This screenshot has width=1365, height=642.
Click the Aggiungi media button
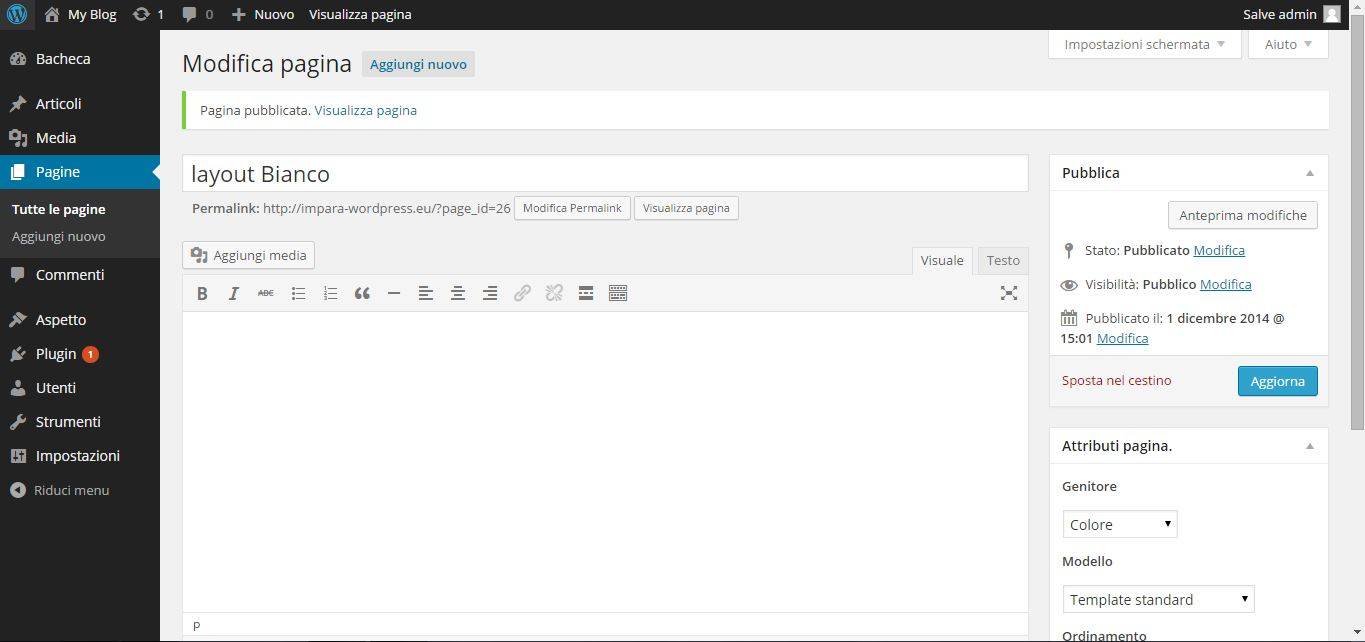click(x=248, y=255)
